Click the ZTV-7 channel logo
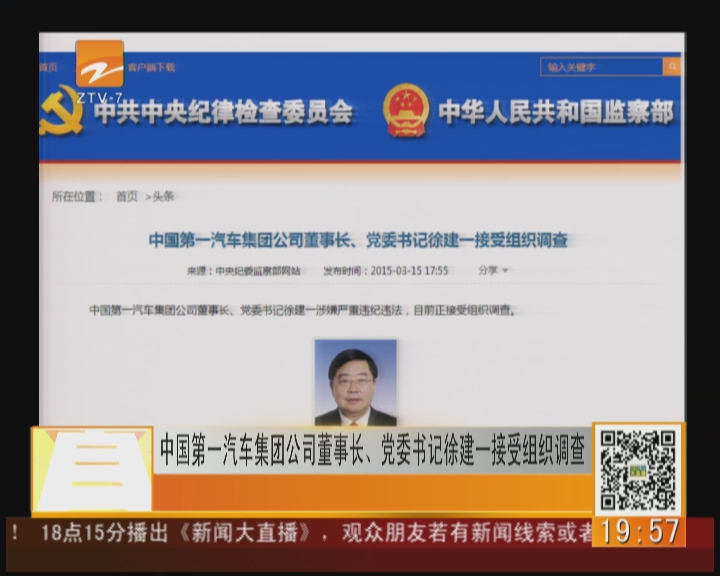Viewport: 720px width, 576px height. (100, 72)
